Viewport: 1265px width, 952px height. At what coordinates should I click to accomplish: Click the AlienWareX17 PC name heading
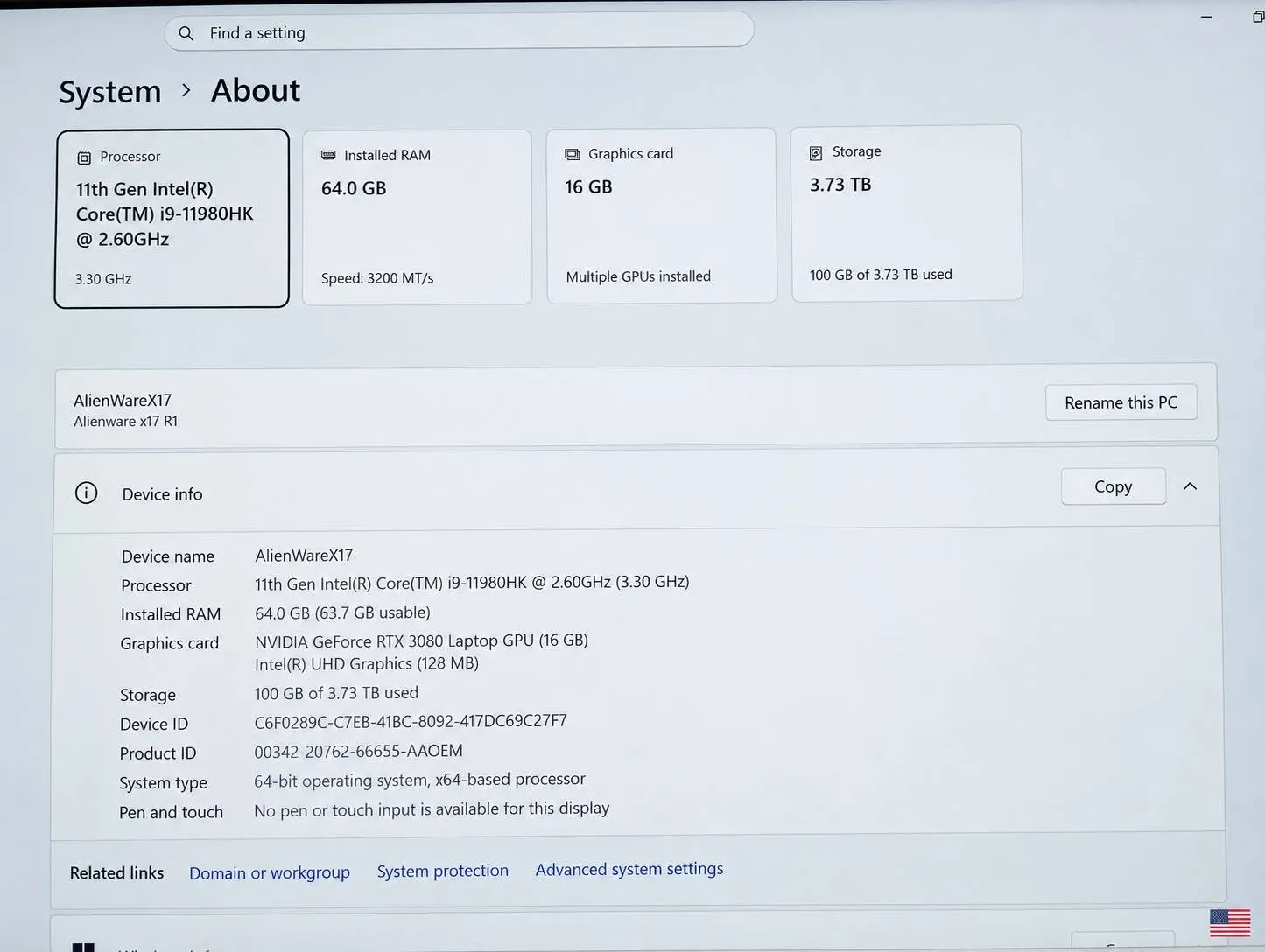pos(123,400)
